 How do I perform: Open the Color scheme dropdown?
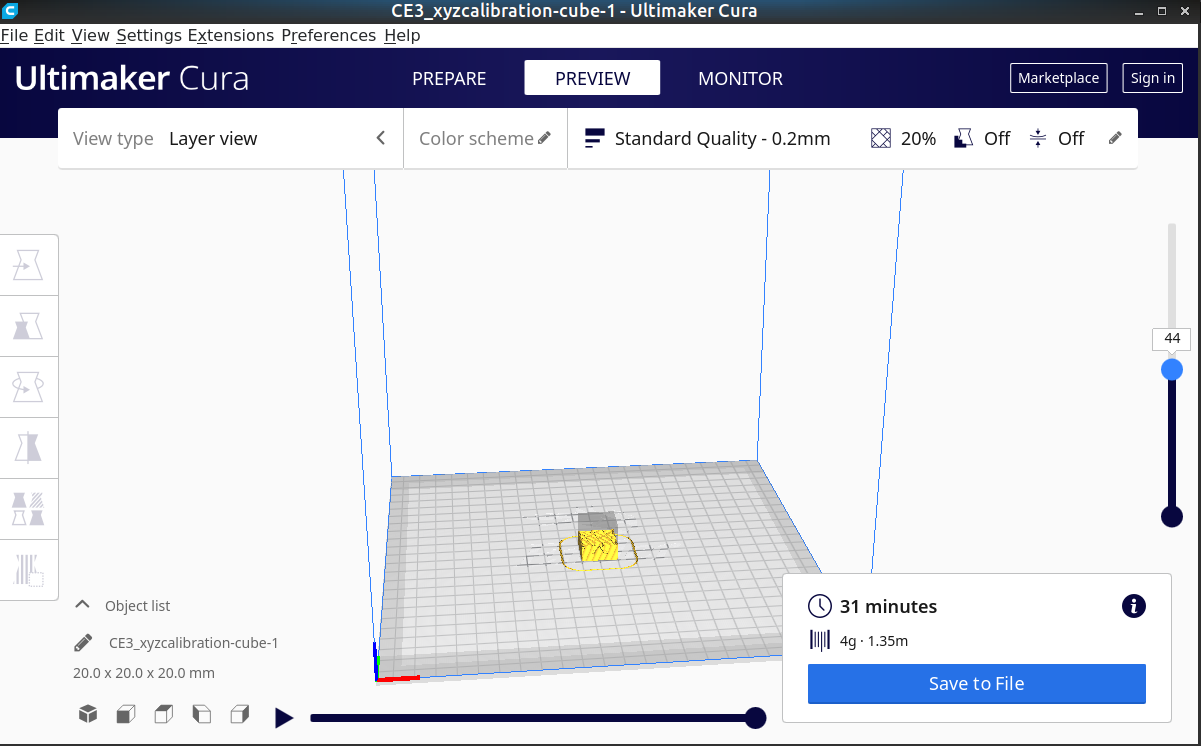(x=485, y=138)
